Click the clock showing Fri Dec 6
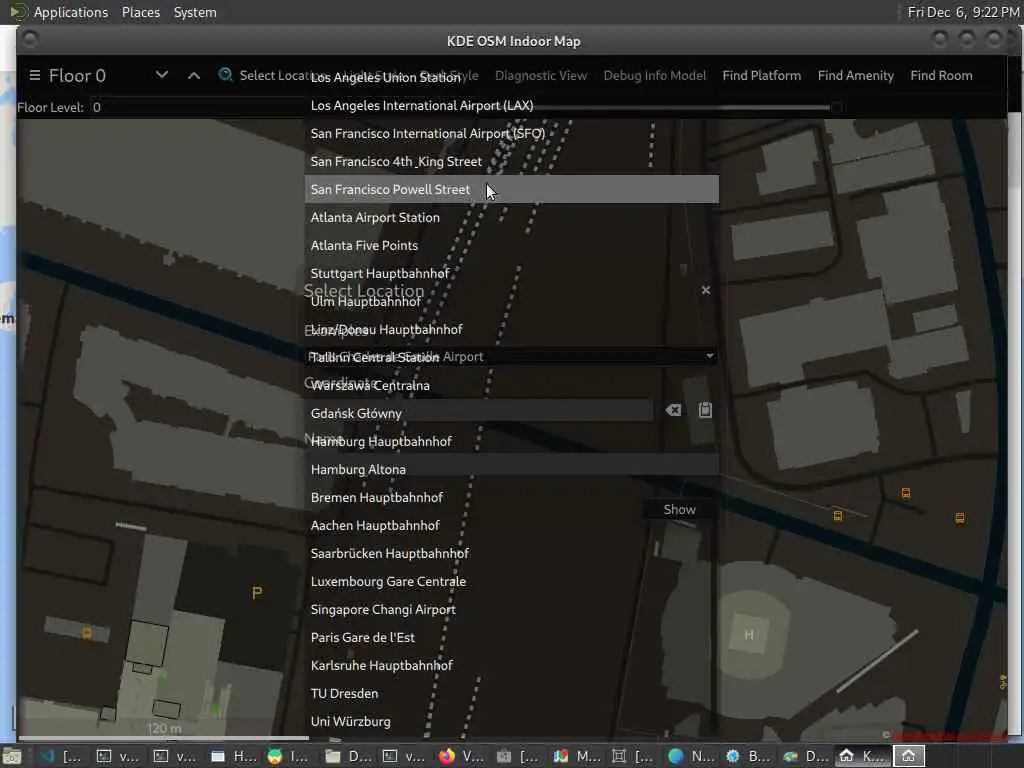The width and height of the screenshot is (1024, 768). (x=963, y=12)
